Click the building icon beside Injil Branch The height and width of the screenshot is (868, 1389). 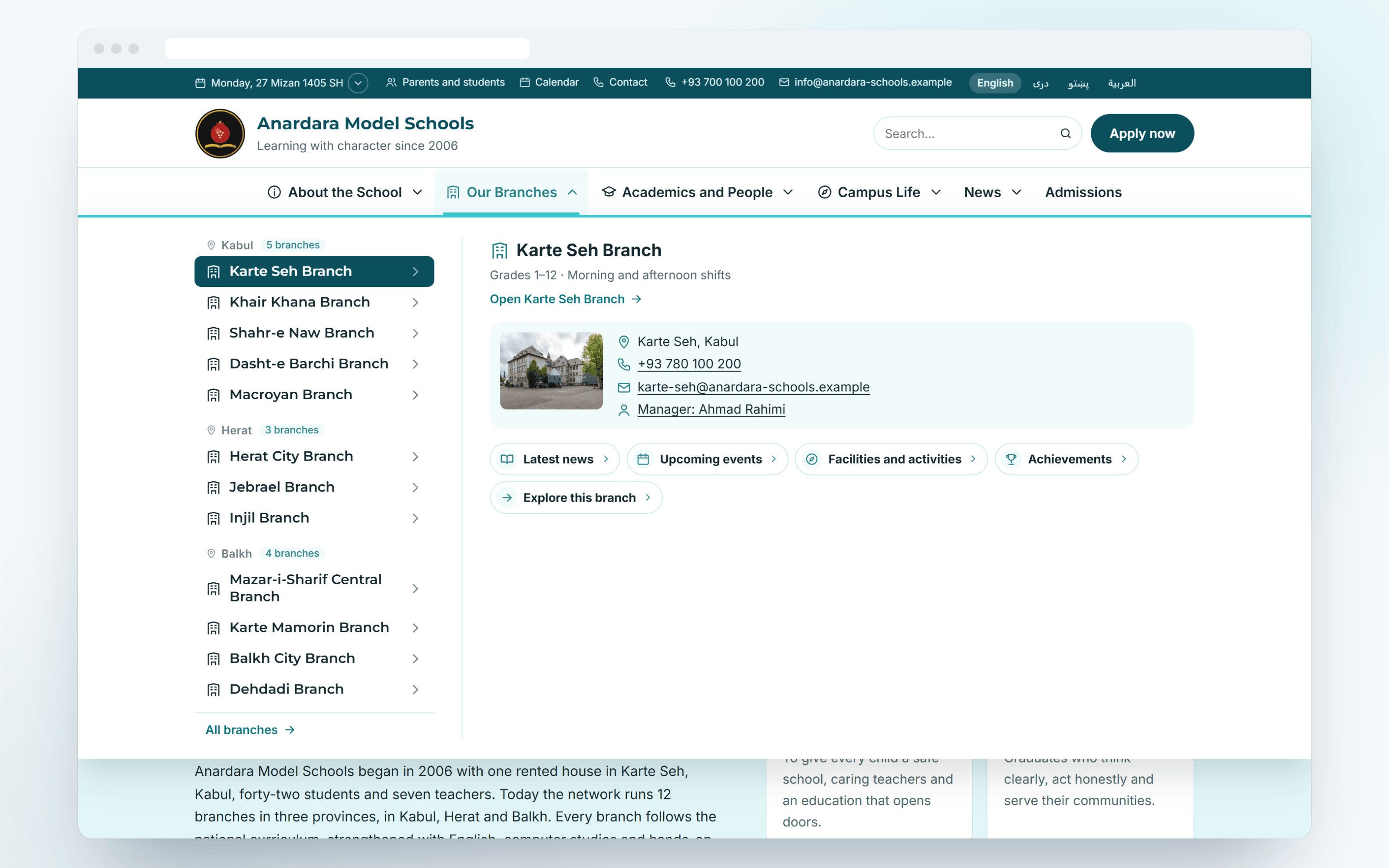[214, 518]
